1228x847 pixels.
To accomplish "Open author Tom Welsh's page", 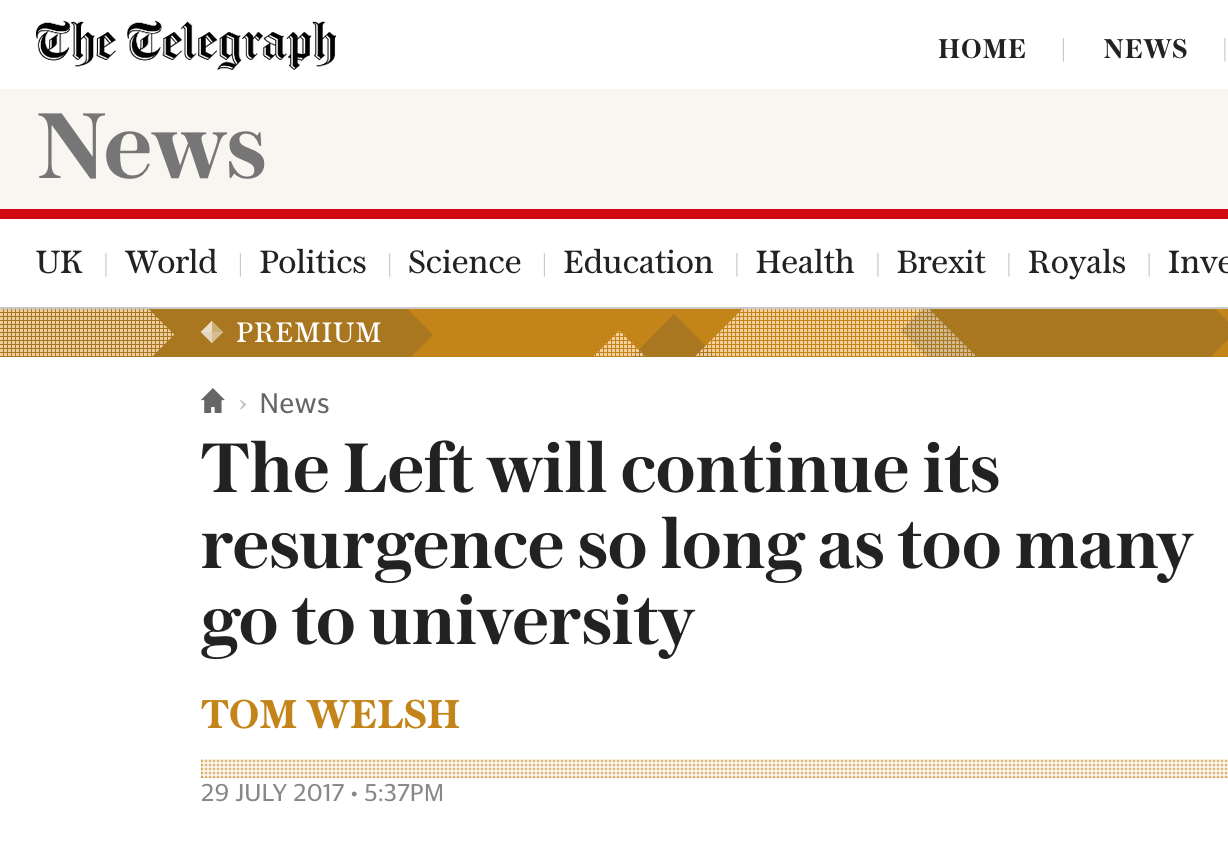I will pyautogui.click(x=330, y=714).
